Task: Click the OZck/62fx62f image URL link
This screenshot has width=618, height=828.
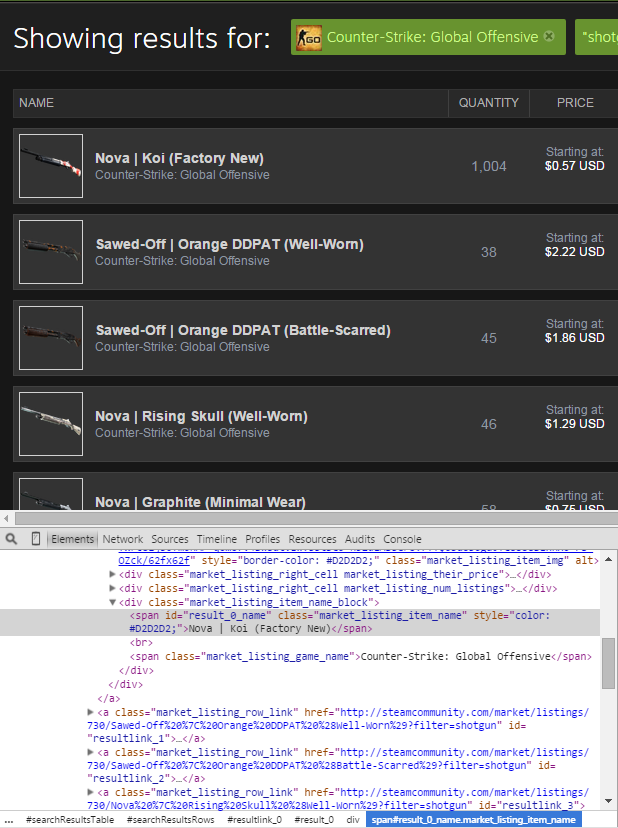Action: click(154, 560)
